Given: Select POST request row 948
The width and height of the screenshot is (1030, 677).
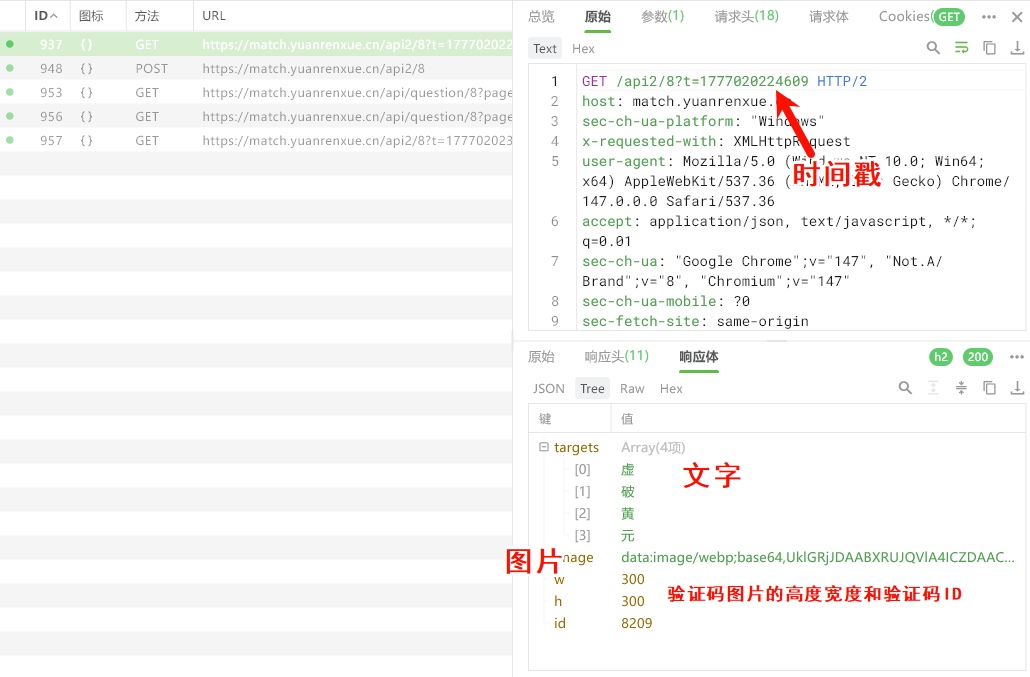Looking at the screenshot, I should [256, 68].
